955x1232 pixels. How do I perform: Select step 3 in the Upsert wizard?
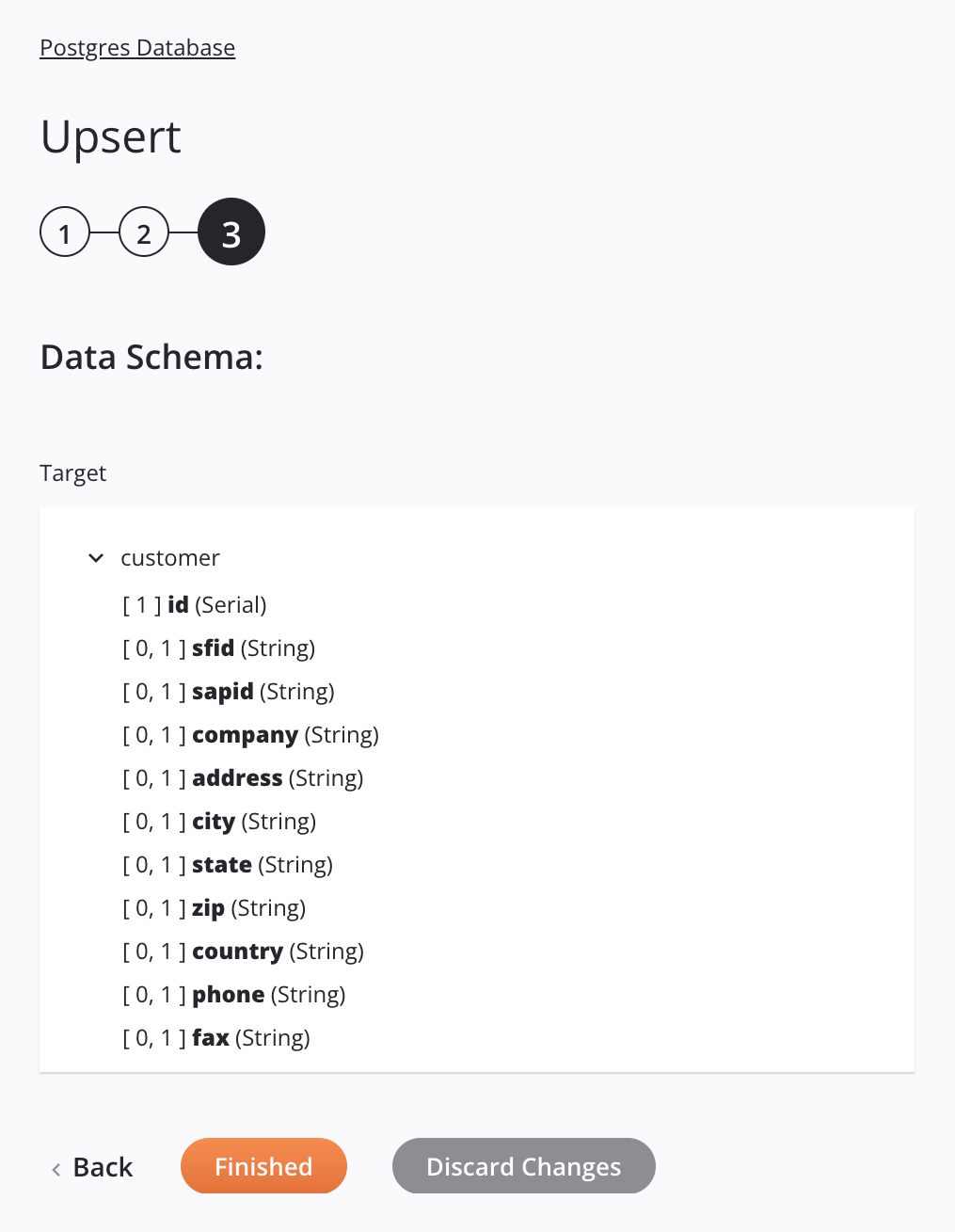click(231, 232)
